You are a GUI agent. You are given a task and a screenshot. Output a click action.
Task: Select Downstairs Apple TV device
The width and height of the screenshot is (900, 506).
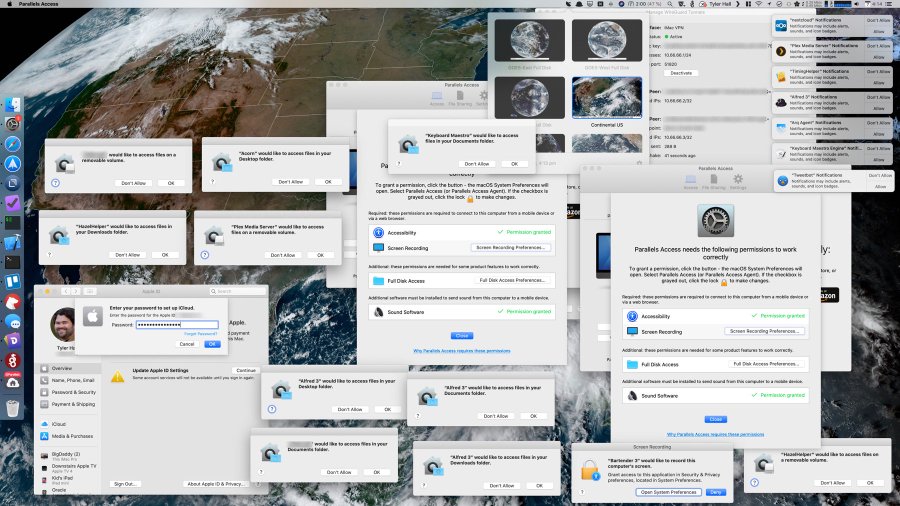[x=67, y=468]
